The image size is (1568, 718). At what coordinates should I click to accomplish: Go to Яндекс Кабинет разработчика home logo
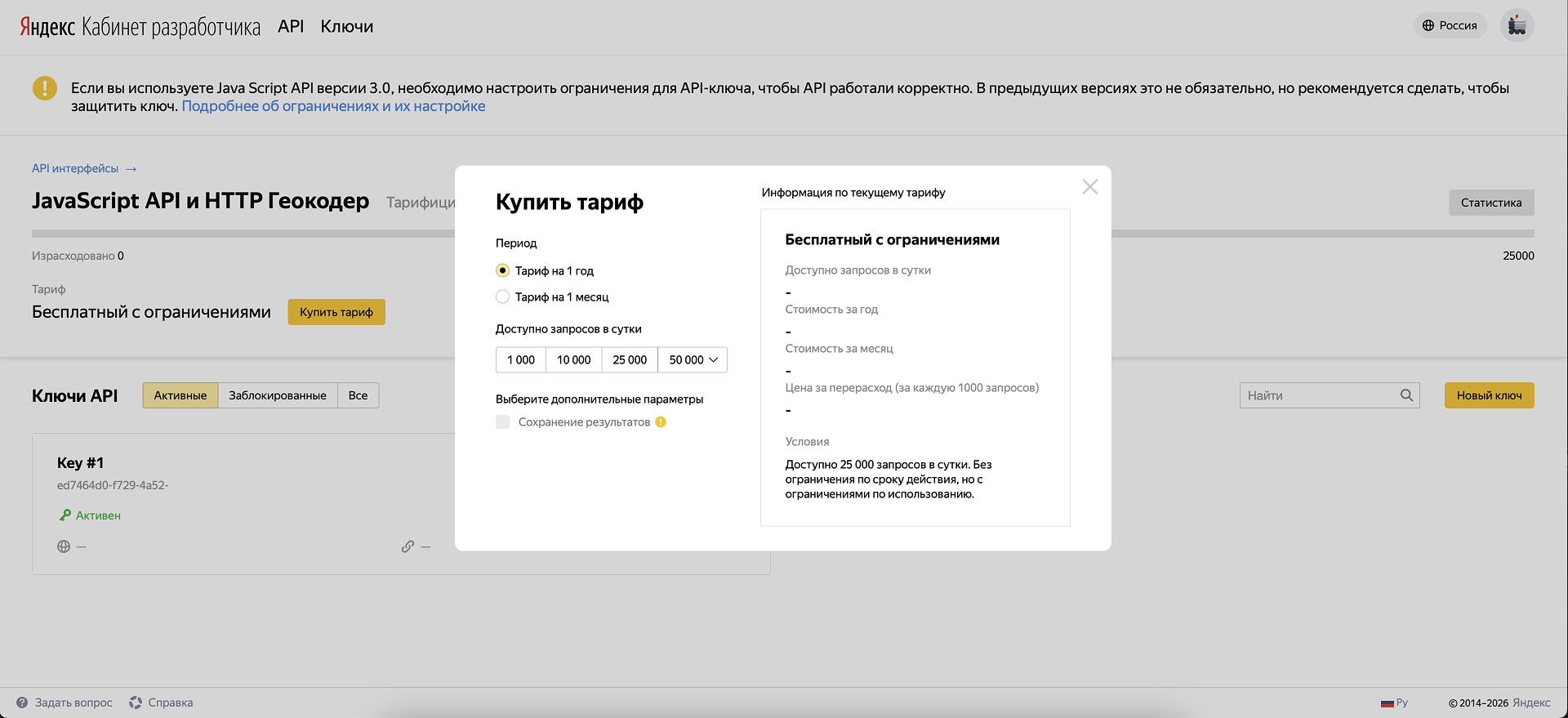click(140, 27)
